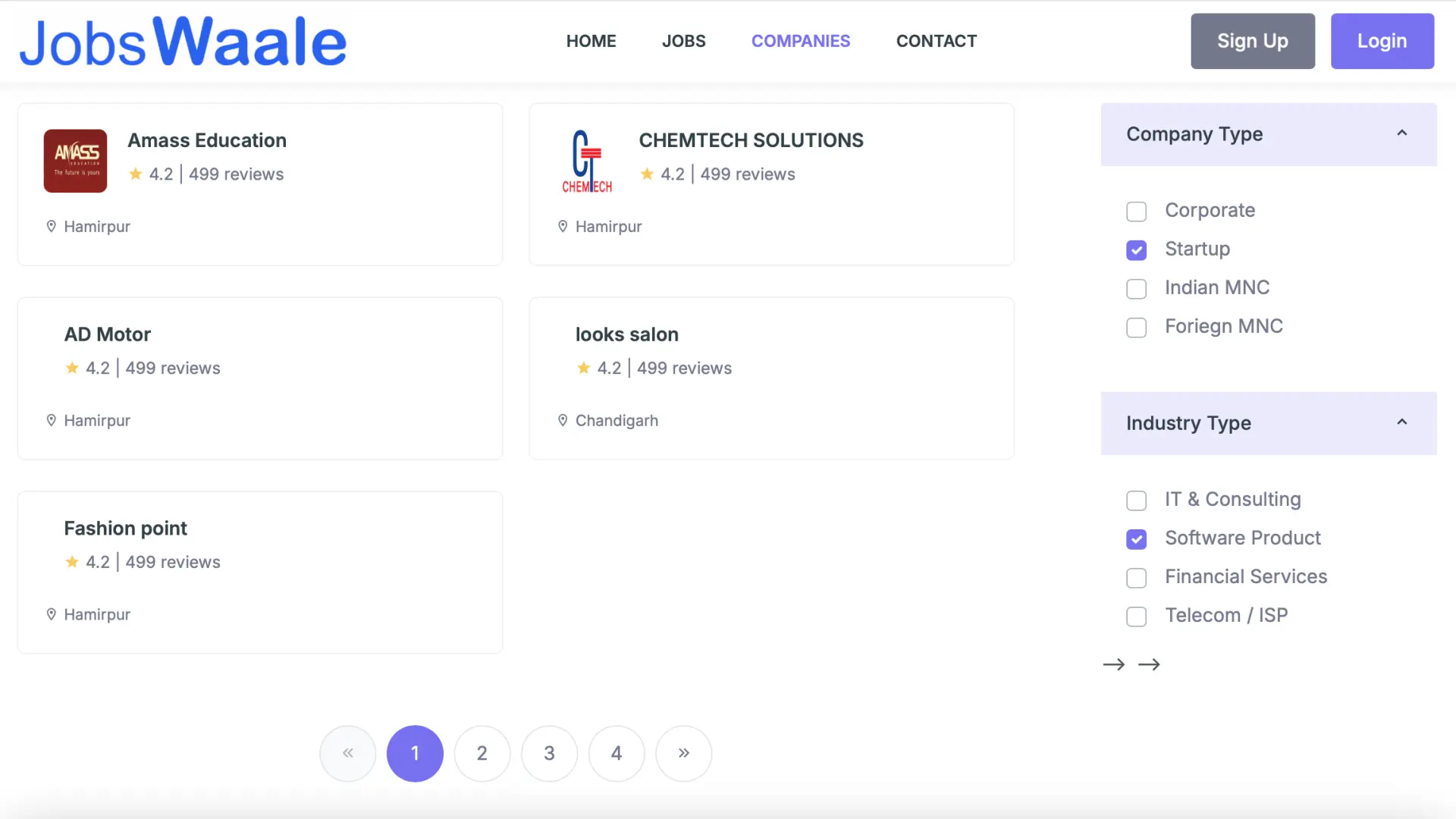Screen dimensions: 1456x819
Task: Click the location pin next to Chandigarh
Action: click(x=562, y=420)
